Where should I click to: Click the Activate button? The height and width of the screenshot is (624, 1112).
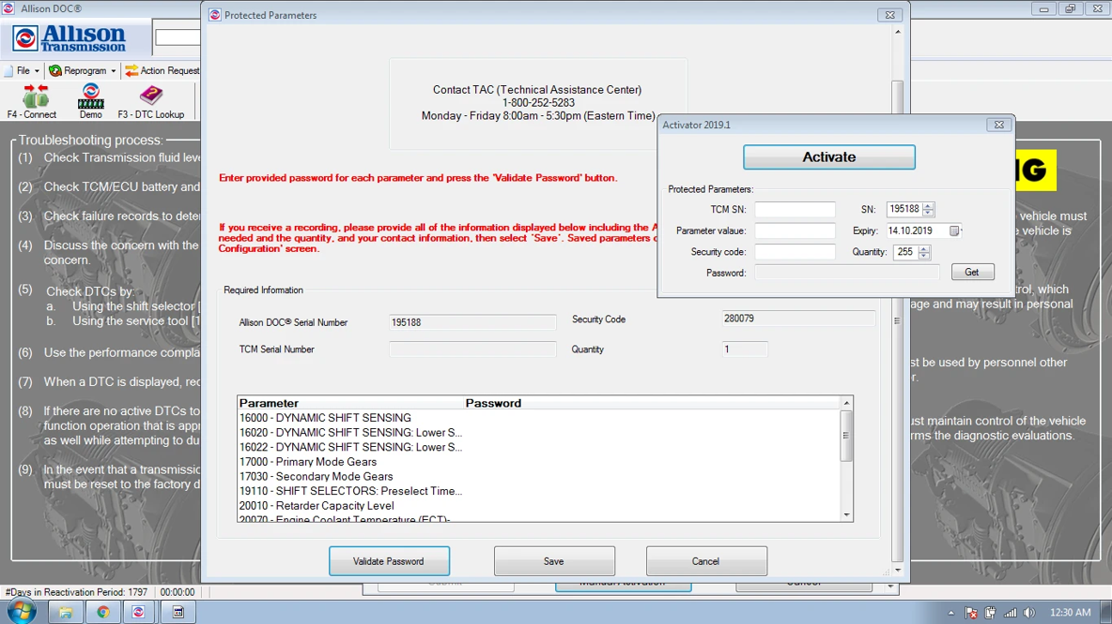coord(829,157)
